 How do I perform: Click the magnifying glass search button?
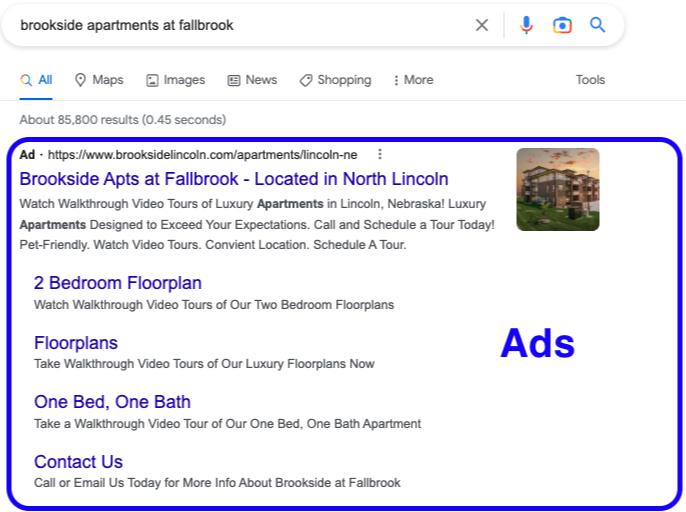(x=597, y=25)
